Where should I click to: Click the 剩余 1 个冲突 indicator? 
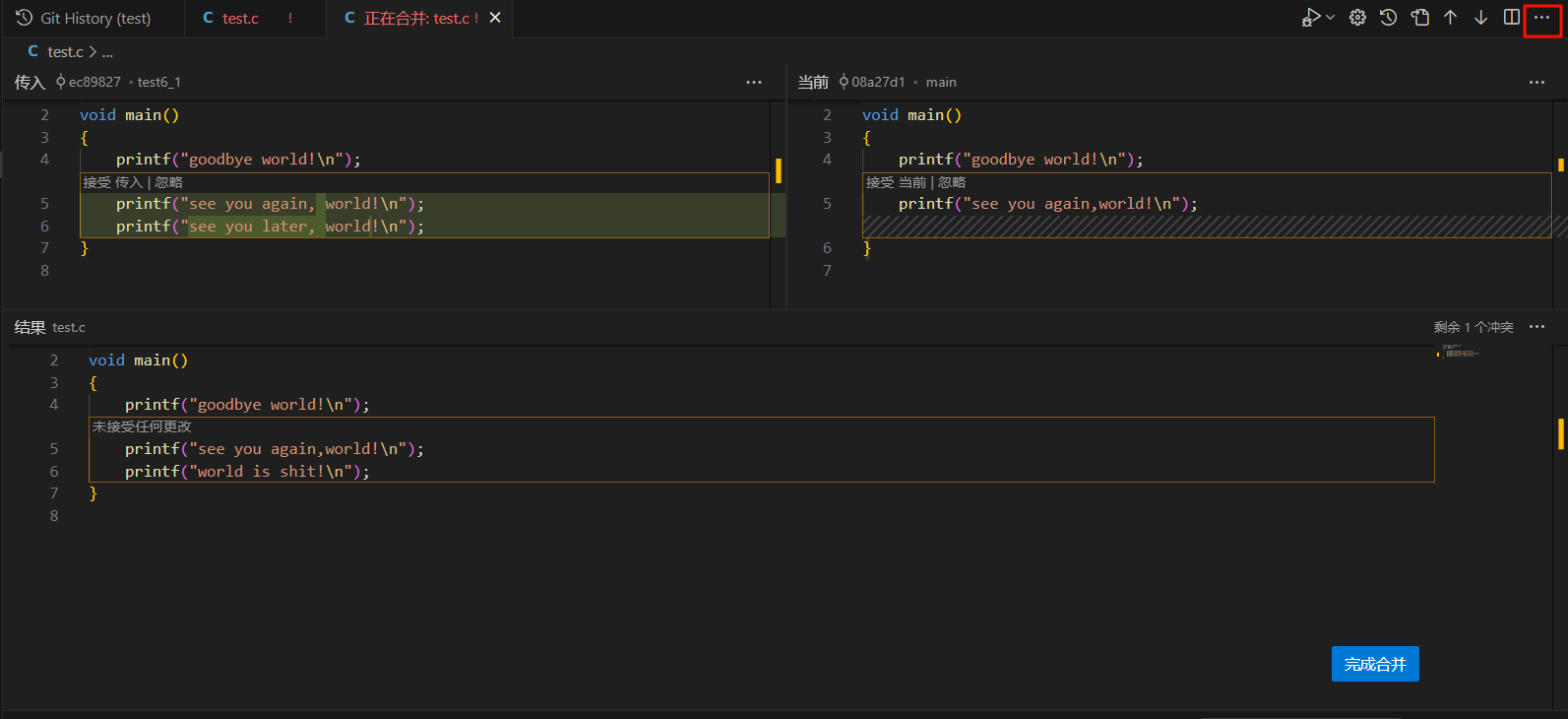coord(1474,327)
